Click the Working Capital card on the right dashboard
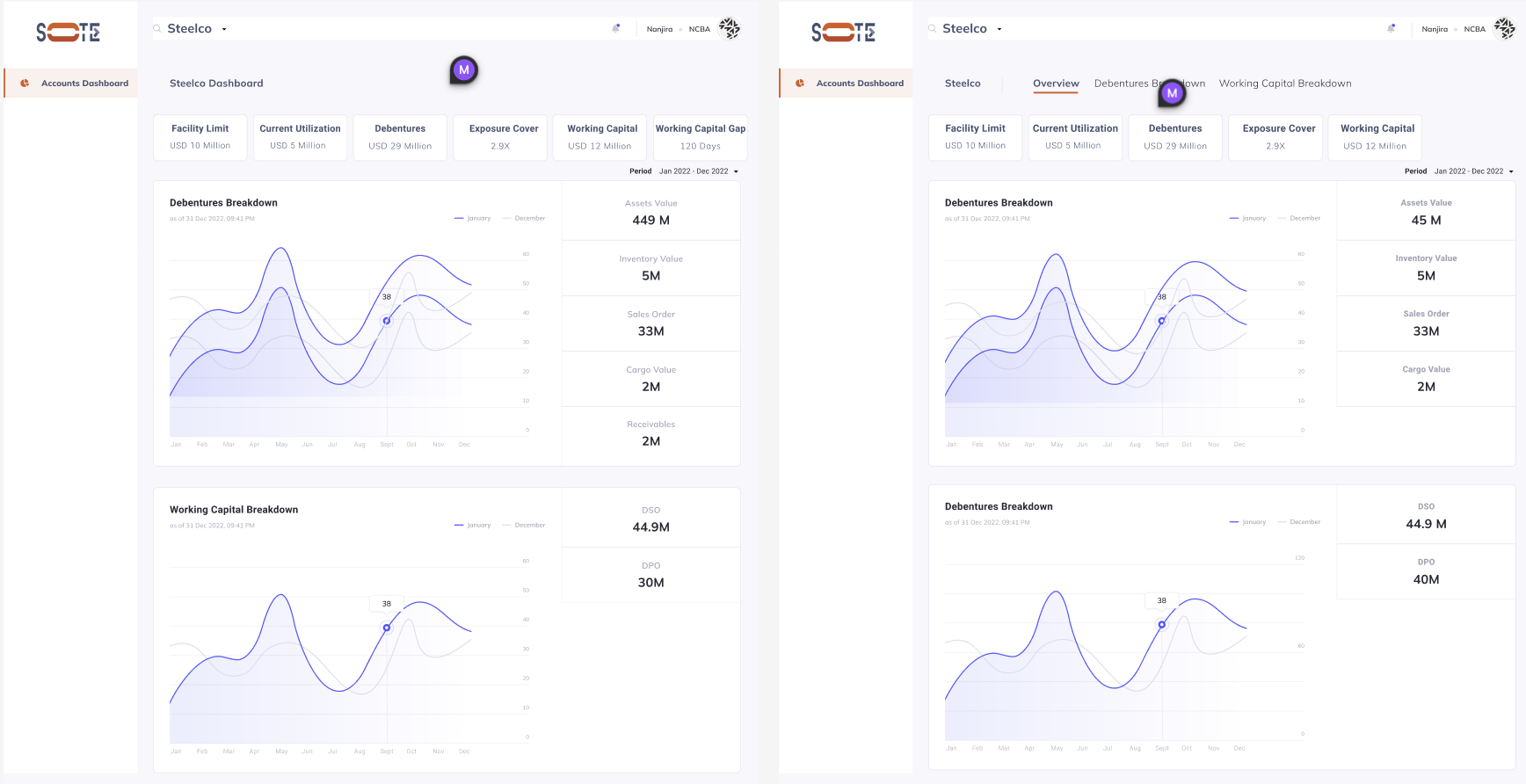Viewport: 1526px width, 784px height. tap(1377, 137)
